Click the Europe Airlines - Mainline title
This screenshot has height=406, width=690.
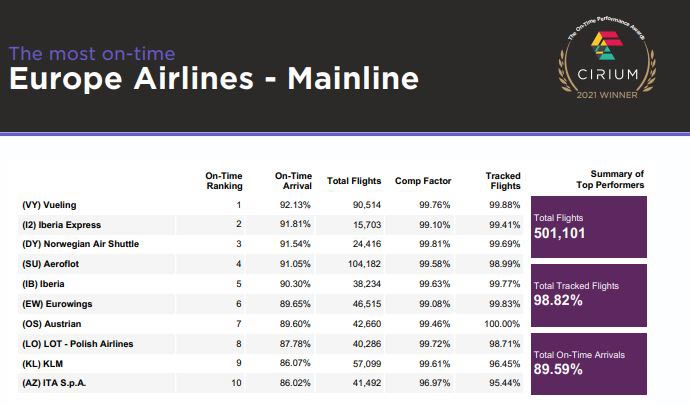point(213,79)
